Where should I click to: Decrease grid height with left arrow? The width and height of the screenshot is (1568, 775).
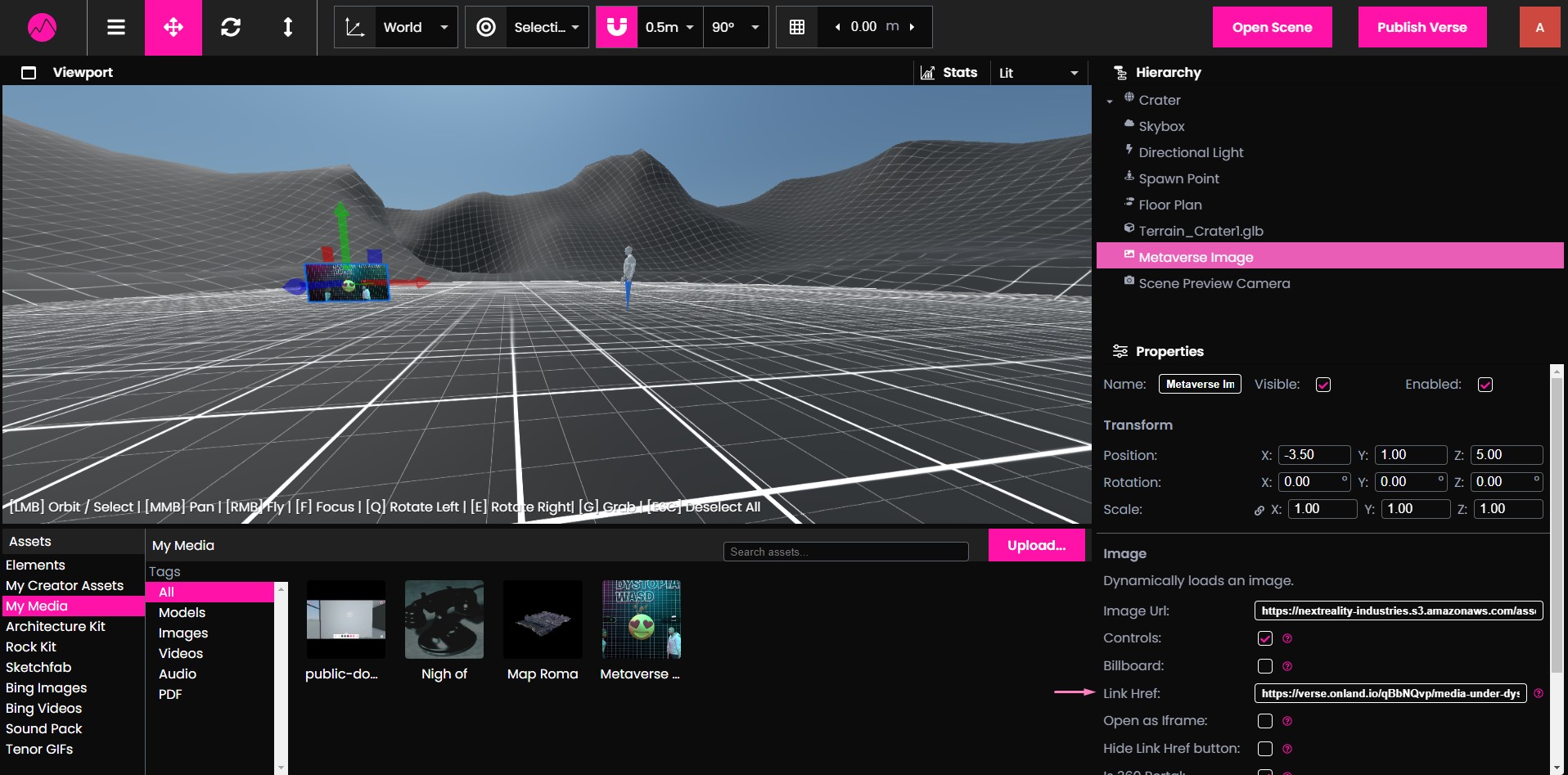click(x=837, y=27)
